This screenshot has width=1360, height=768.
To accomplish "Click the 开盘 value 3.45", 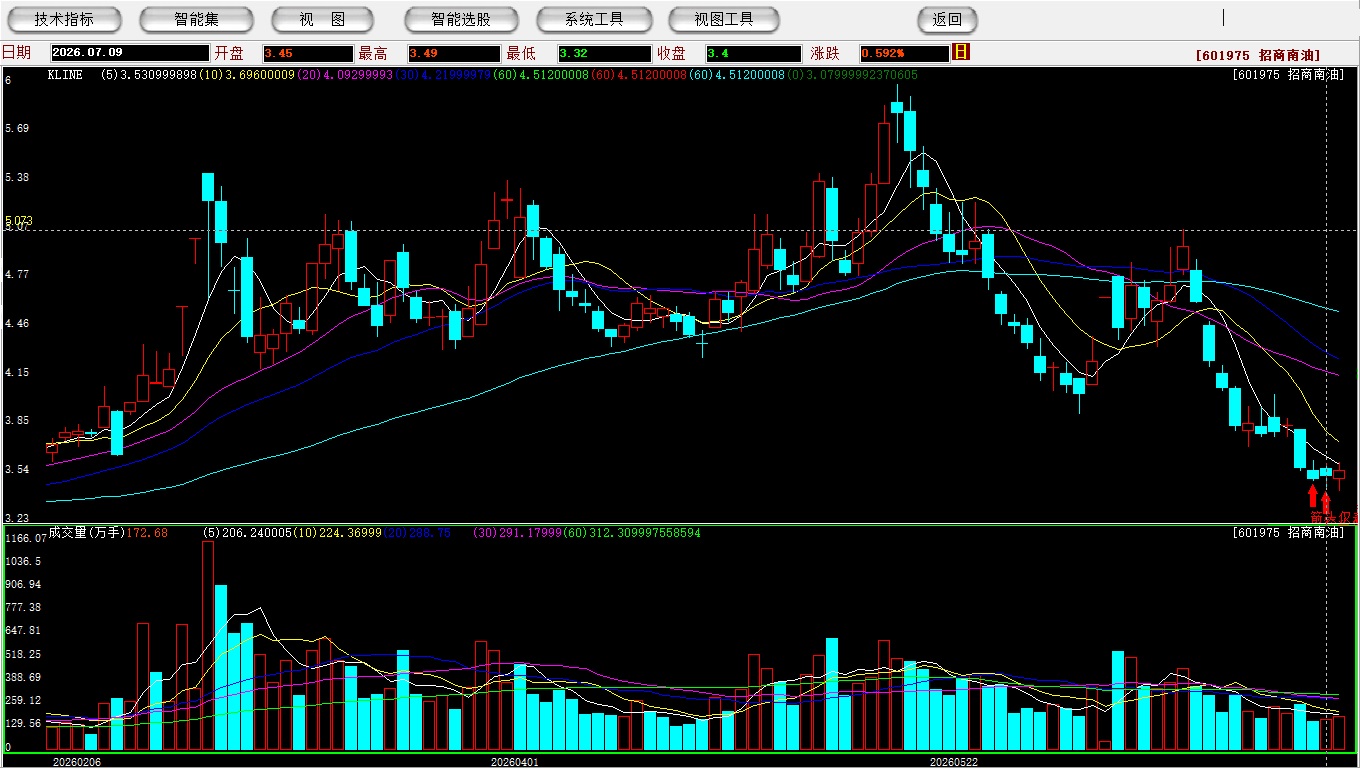I will pos(308,53).
